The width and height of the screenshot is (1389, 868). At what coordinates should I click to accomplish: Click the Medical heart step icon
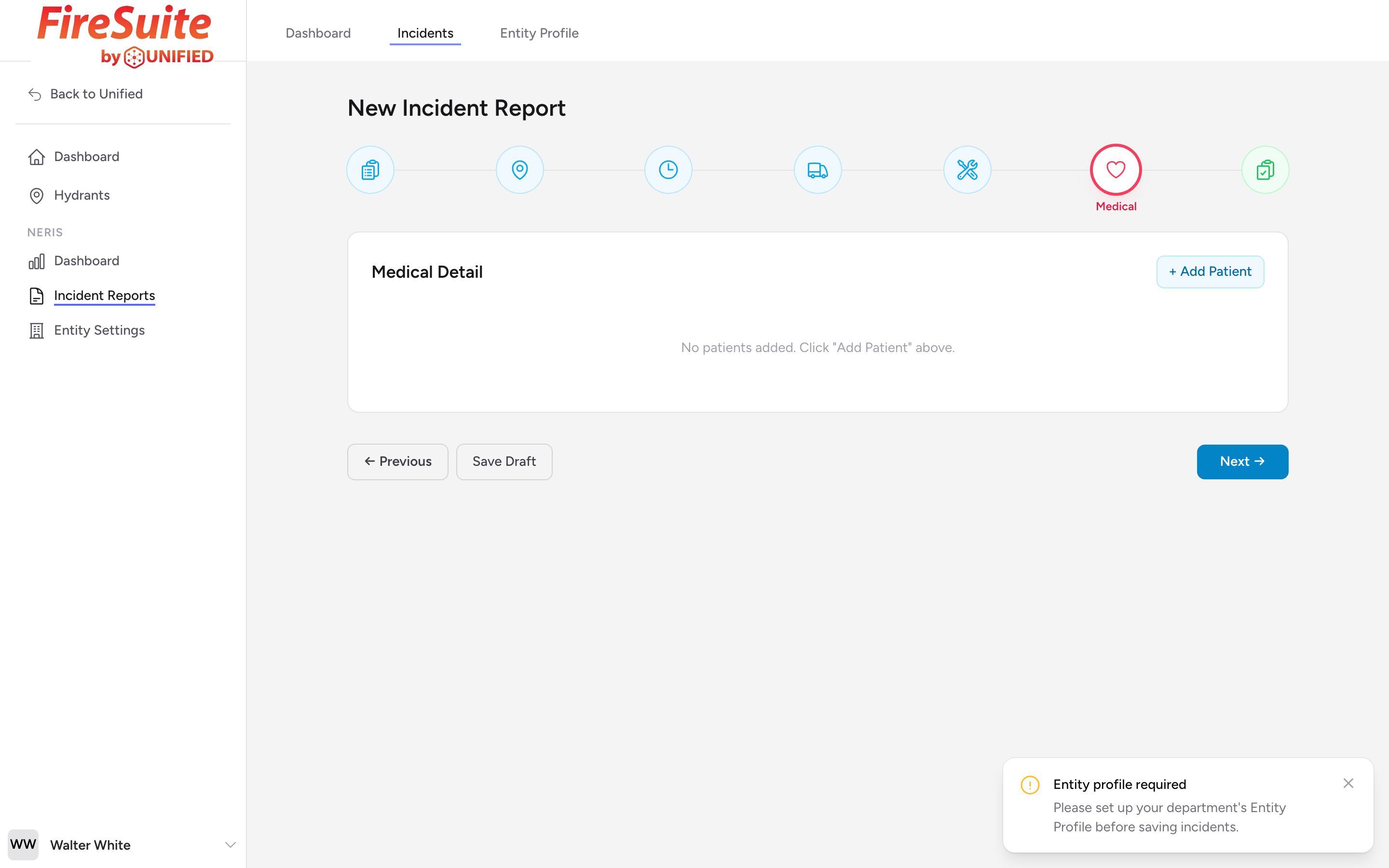point(1116,170)
